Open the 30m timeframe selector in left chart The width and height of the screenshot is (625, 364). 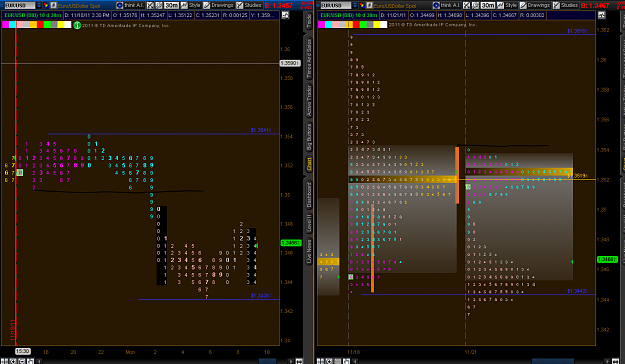pyautogui.click(x=171, y=5)
